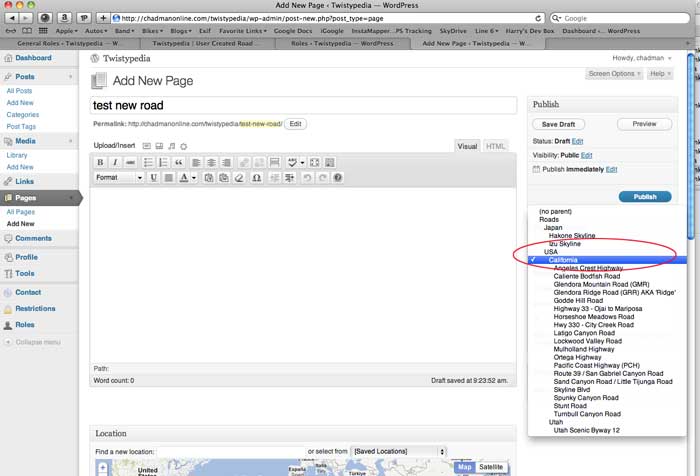Open Screen Options panel

(x=614, y=74)
